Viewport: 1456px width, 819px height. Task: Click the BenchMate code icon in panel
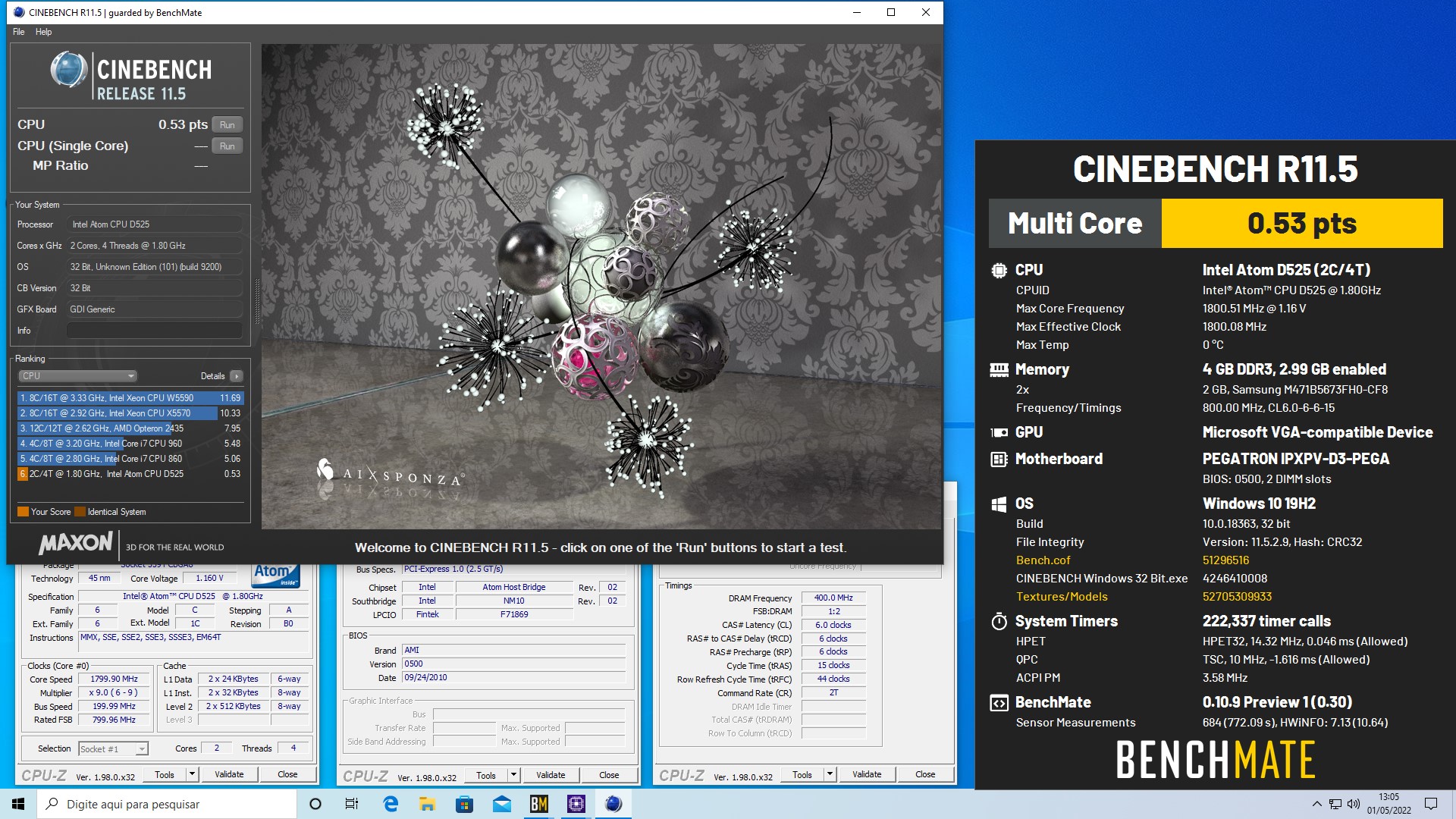(x=999, y=702)
